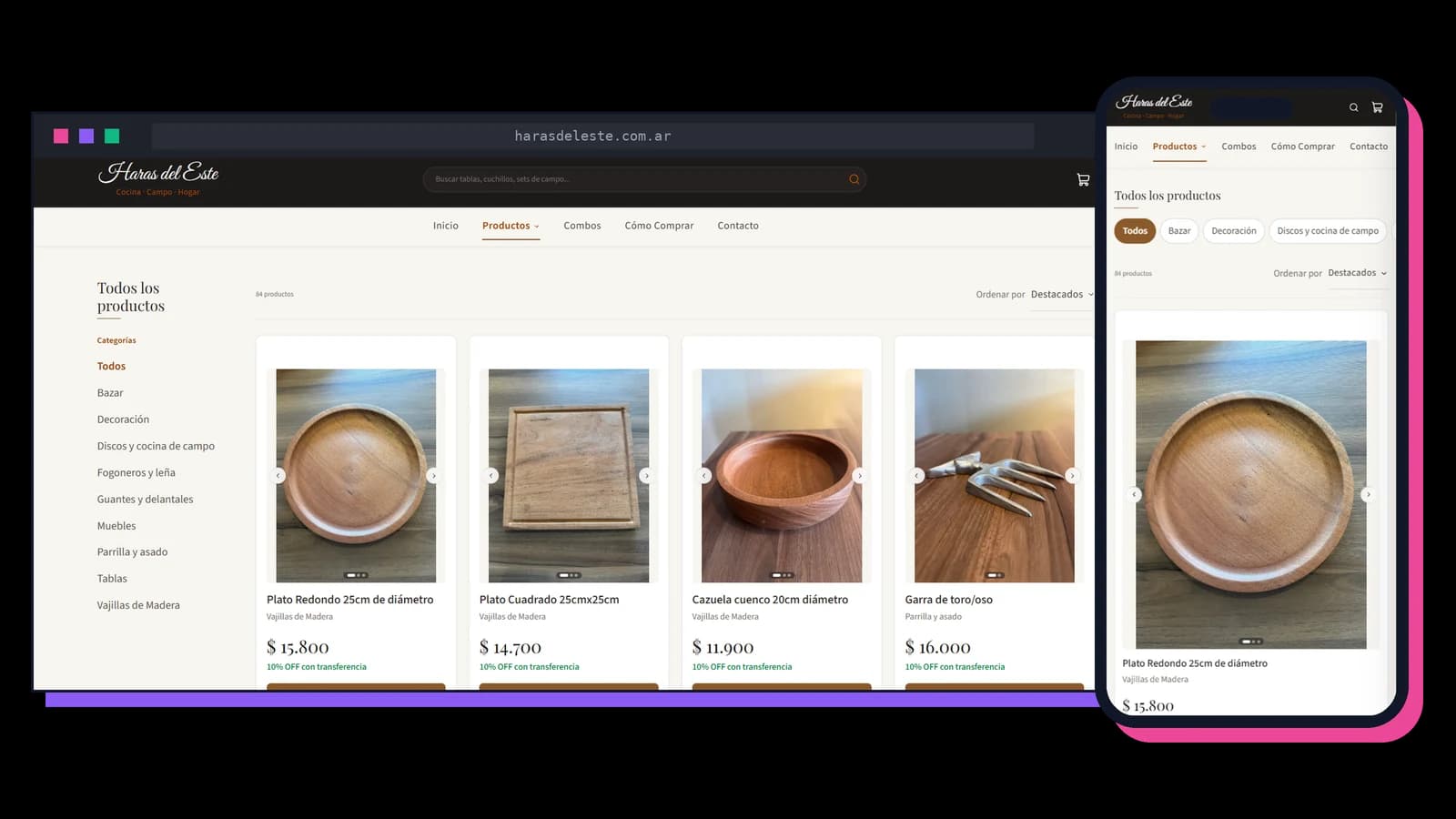1456x819 pixels.
Task: Select the Todos filter chip in mobile view
Action: pos(1135,231)
